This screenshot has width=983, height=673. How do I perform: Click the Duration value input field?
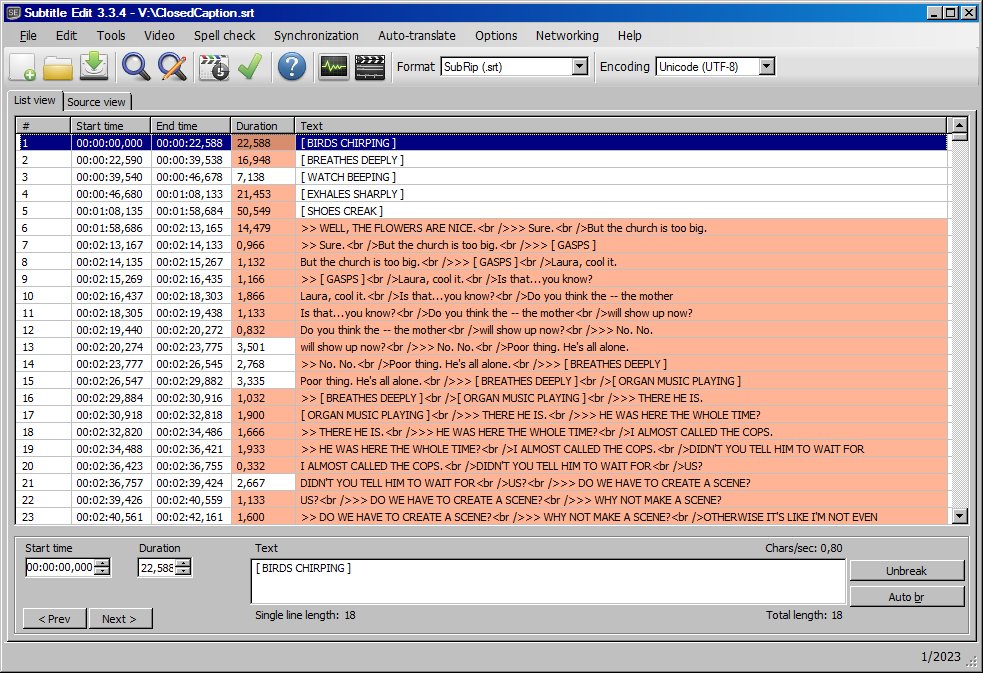coord(157,567)
